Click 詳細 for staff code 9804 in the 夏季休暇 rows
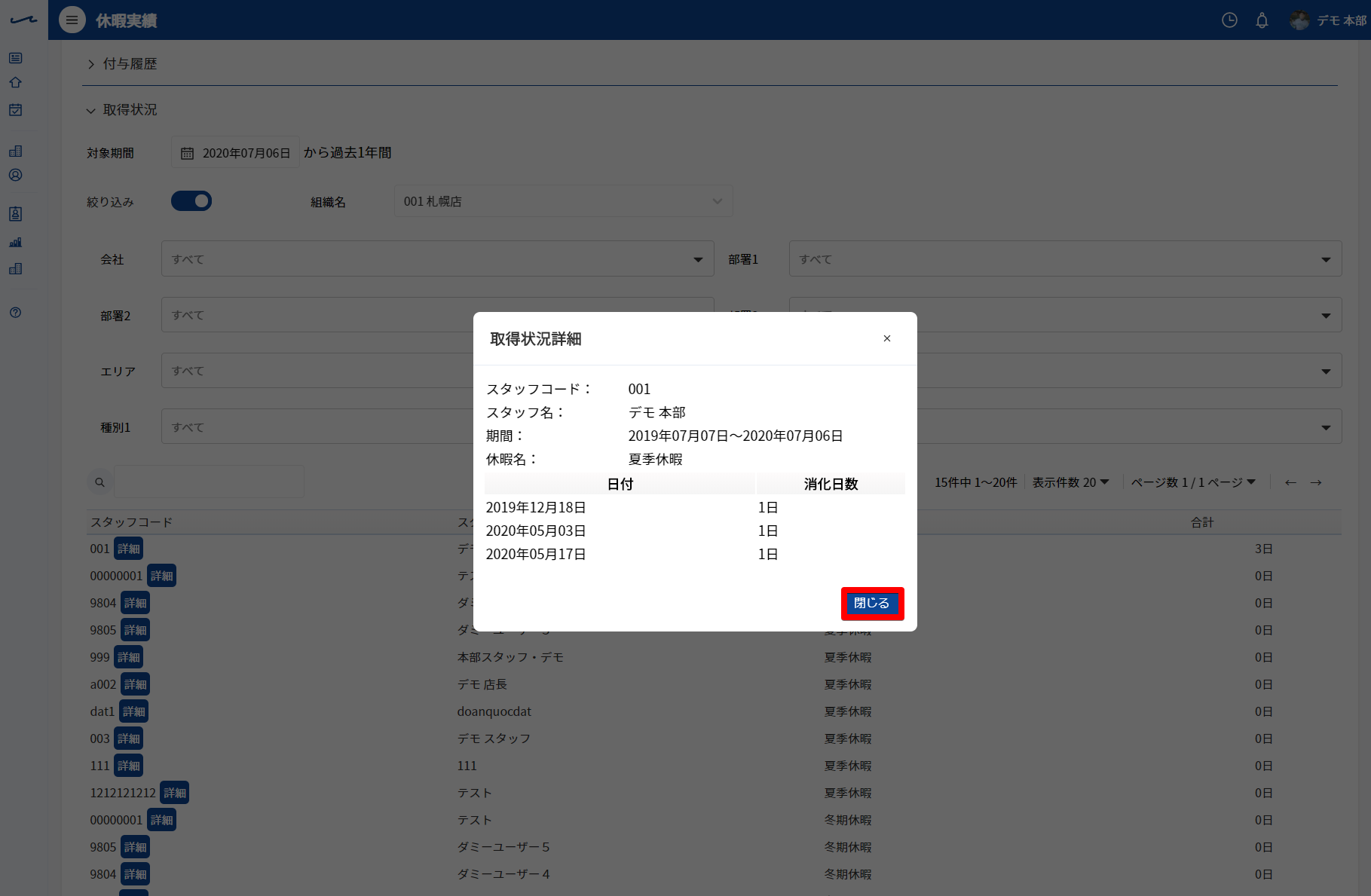Viewport: 1371px width, 896px height. [136, 603]
